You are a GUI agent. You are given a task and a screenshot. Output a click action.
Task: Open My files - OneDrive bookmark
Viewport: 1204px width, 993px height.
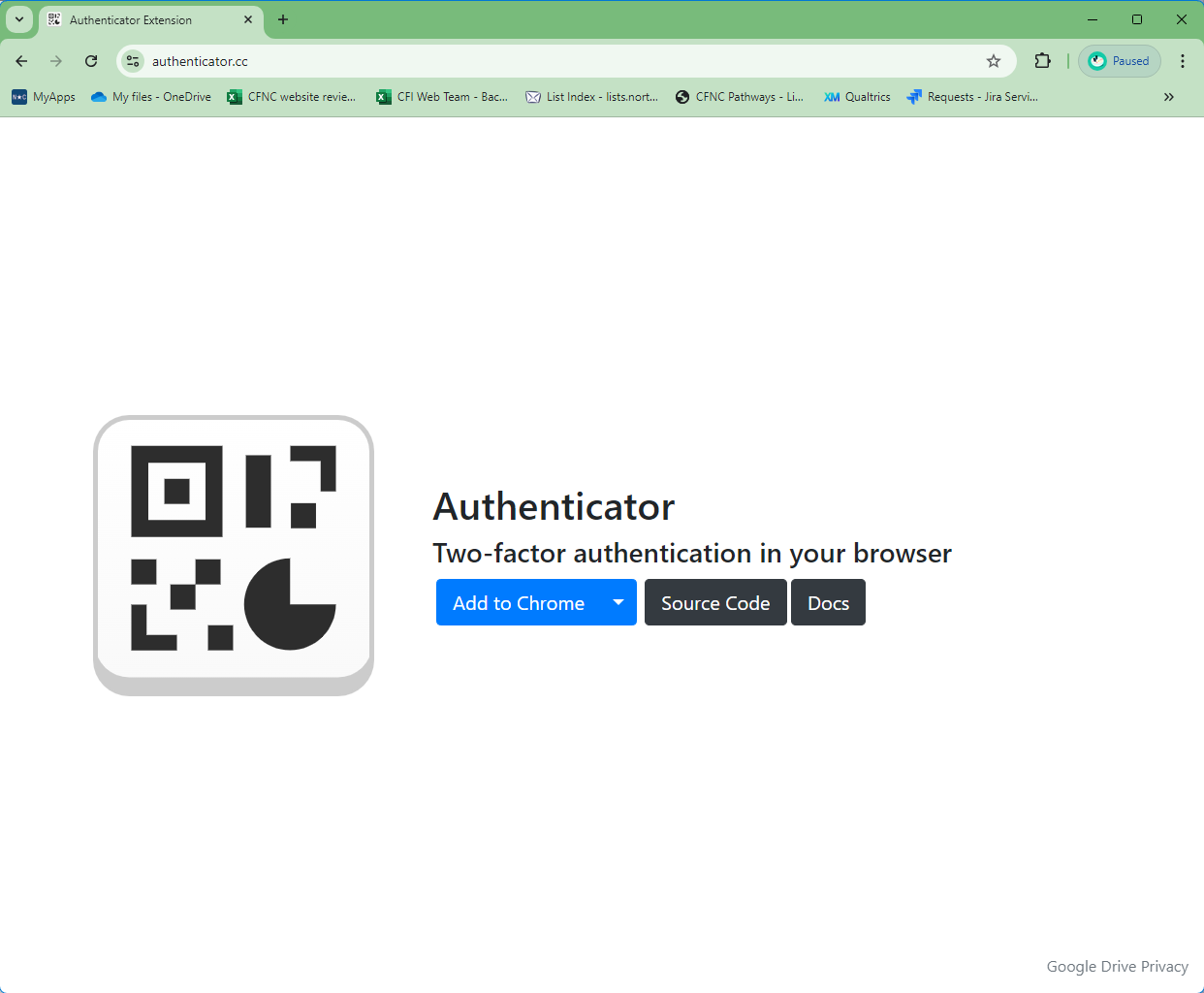click(150, 96)
